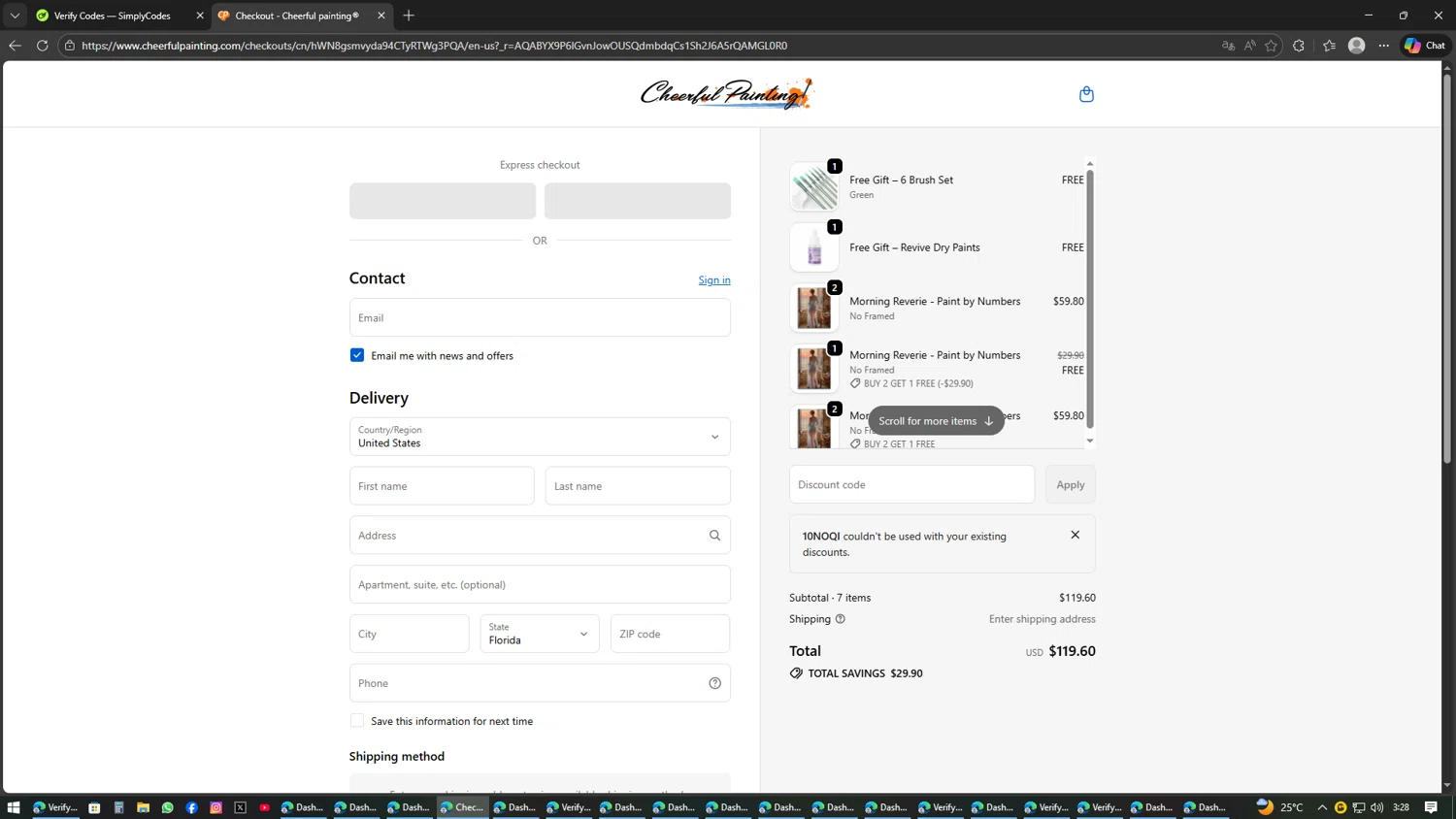Viewport: 1456px width, 819px height.
Task: Open Facebook from taskbar
Action: [191, 807]
